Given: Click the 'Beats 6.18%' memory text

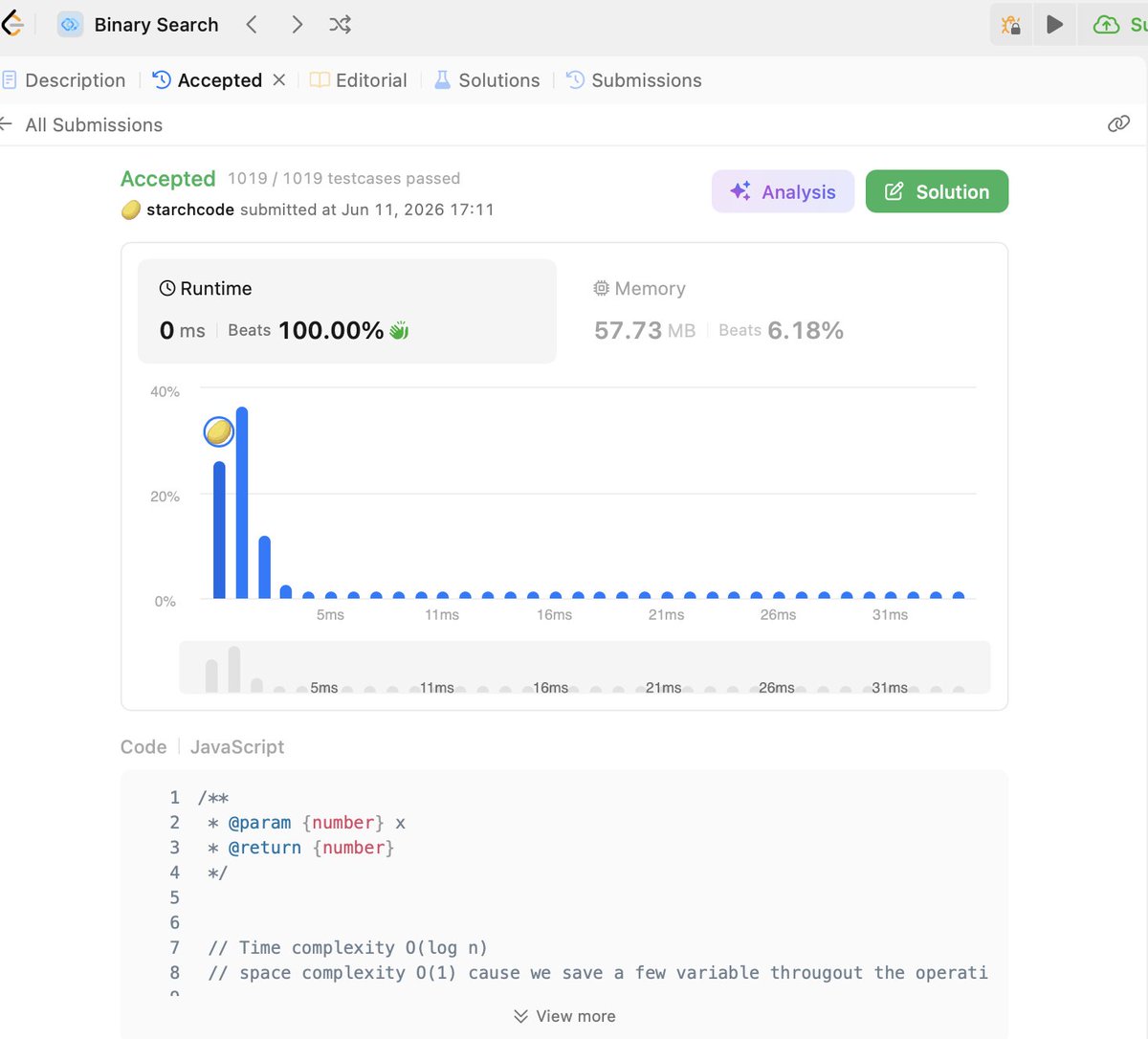Looking at the screenshot, I should point(781,331).
